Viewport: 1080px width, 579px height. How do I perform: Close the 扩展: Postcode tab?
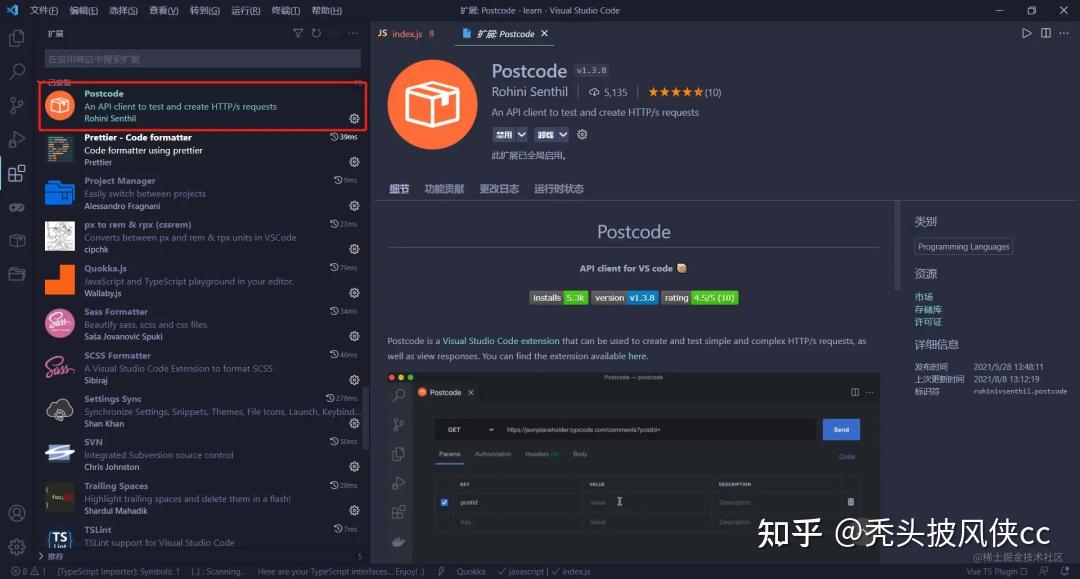click(545, 33)
